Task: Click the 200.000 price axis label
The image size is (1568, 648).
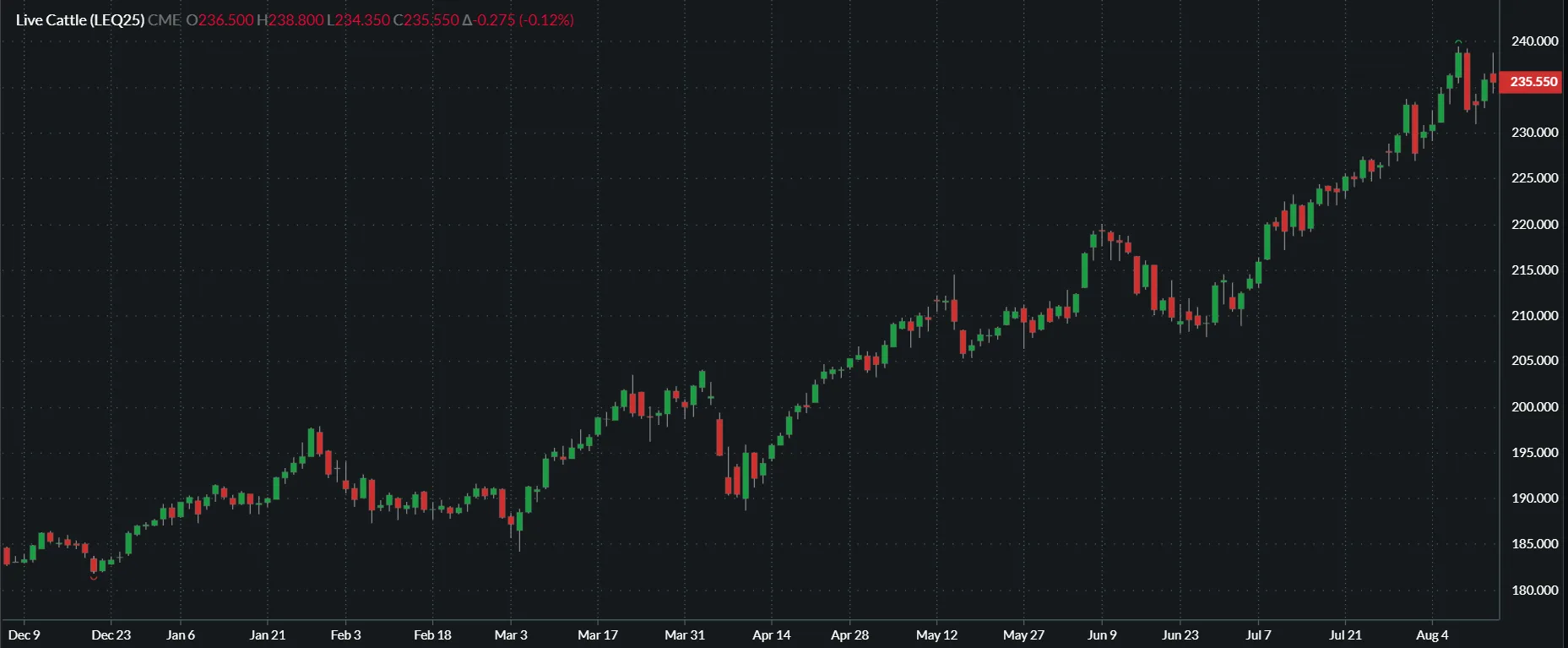Action: click(x=1534, y=407)
